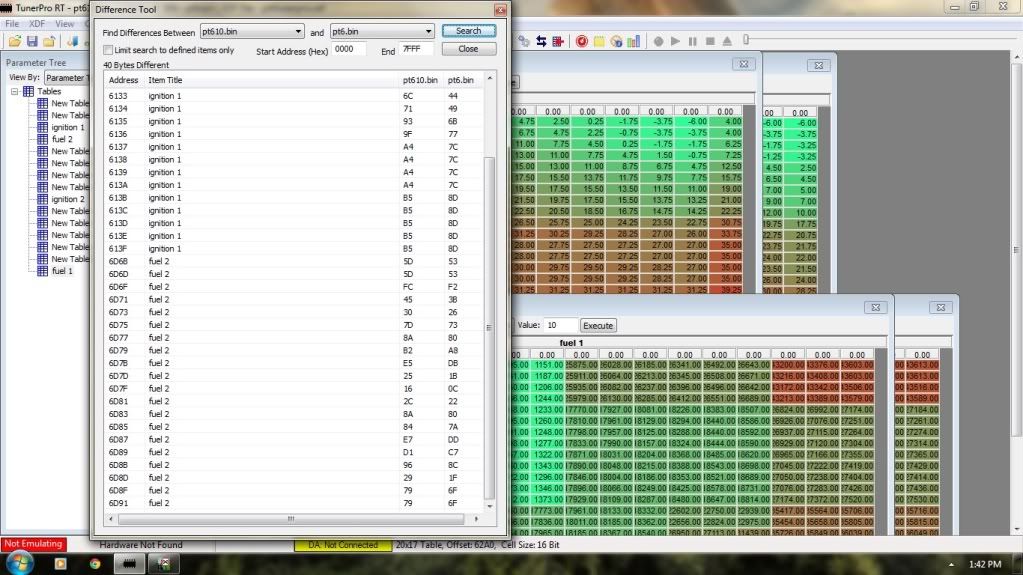Select the ignition 1 table in the tree
This screenshot has height=575, width=1023.
point(68,127)
